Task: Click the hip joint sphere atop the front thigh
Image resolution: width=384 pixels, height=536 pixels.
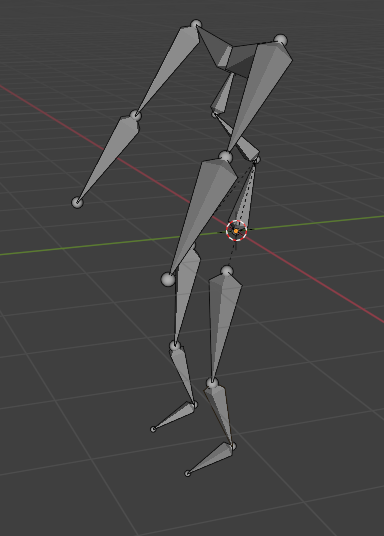Action: pyautogui.click(x=227, y=271)
